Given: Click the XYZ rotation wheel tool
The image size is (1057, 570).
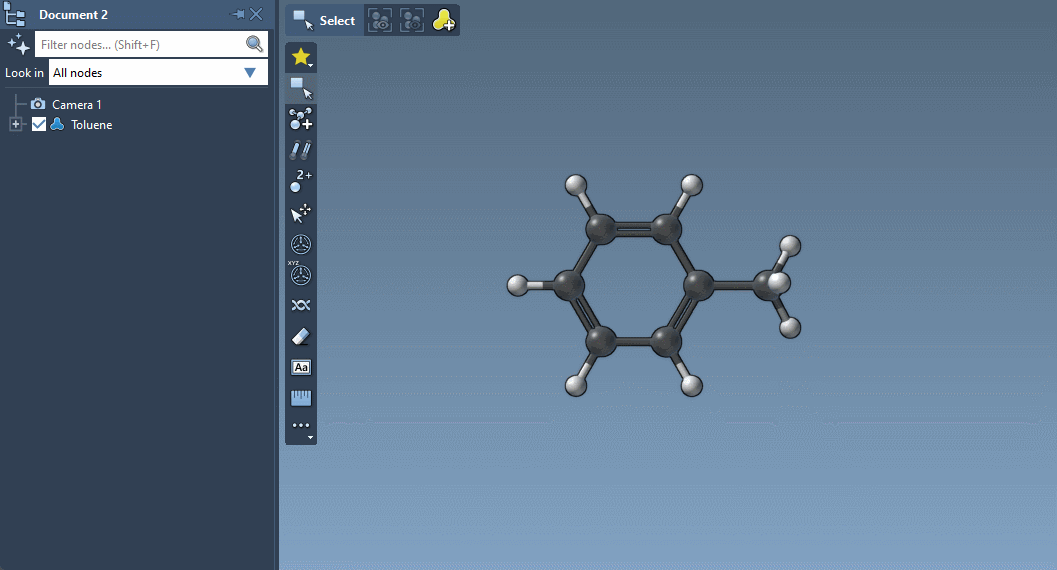Looking at the screenshot, I should pyautogui.click(x=301, y=274).
